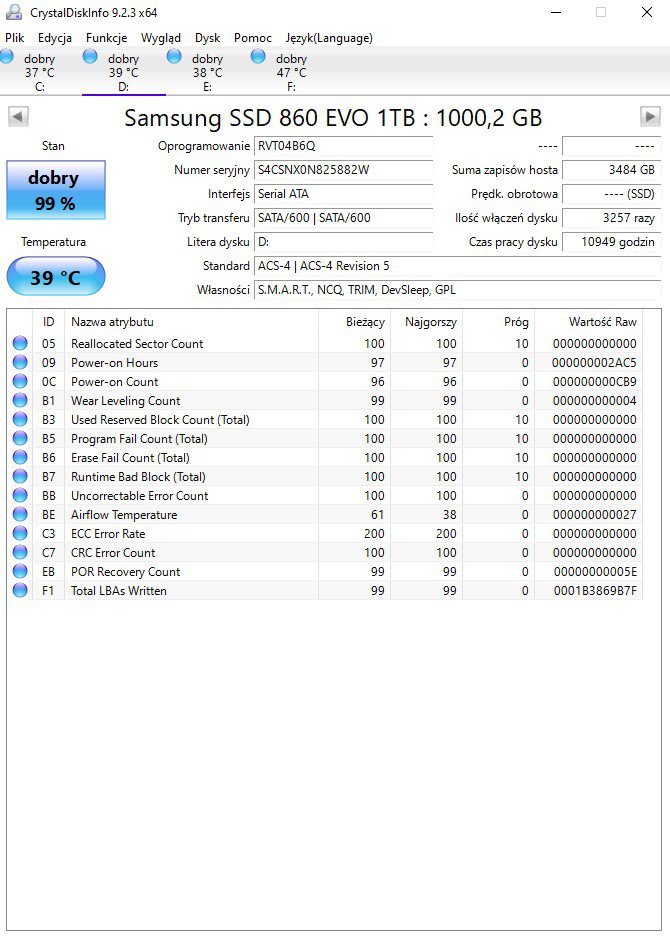Click the rotation rate value ---- (SSD)
Viewport: 670px width, 938px height.
(x=611, y=194)
